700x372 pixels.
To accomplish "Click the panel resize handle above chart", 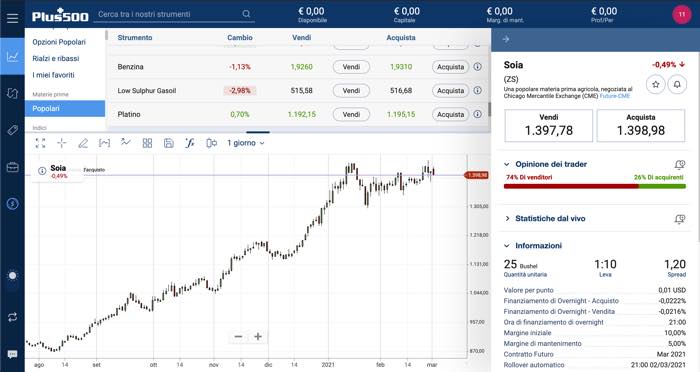I will [x=258, y=132].
